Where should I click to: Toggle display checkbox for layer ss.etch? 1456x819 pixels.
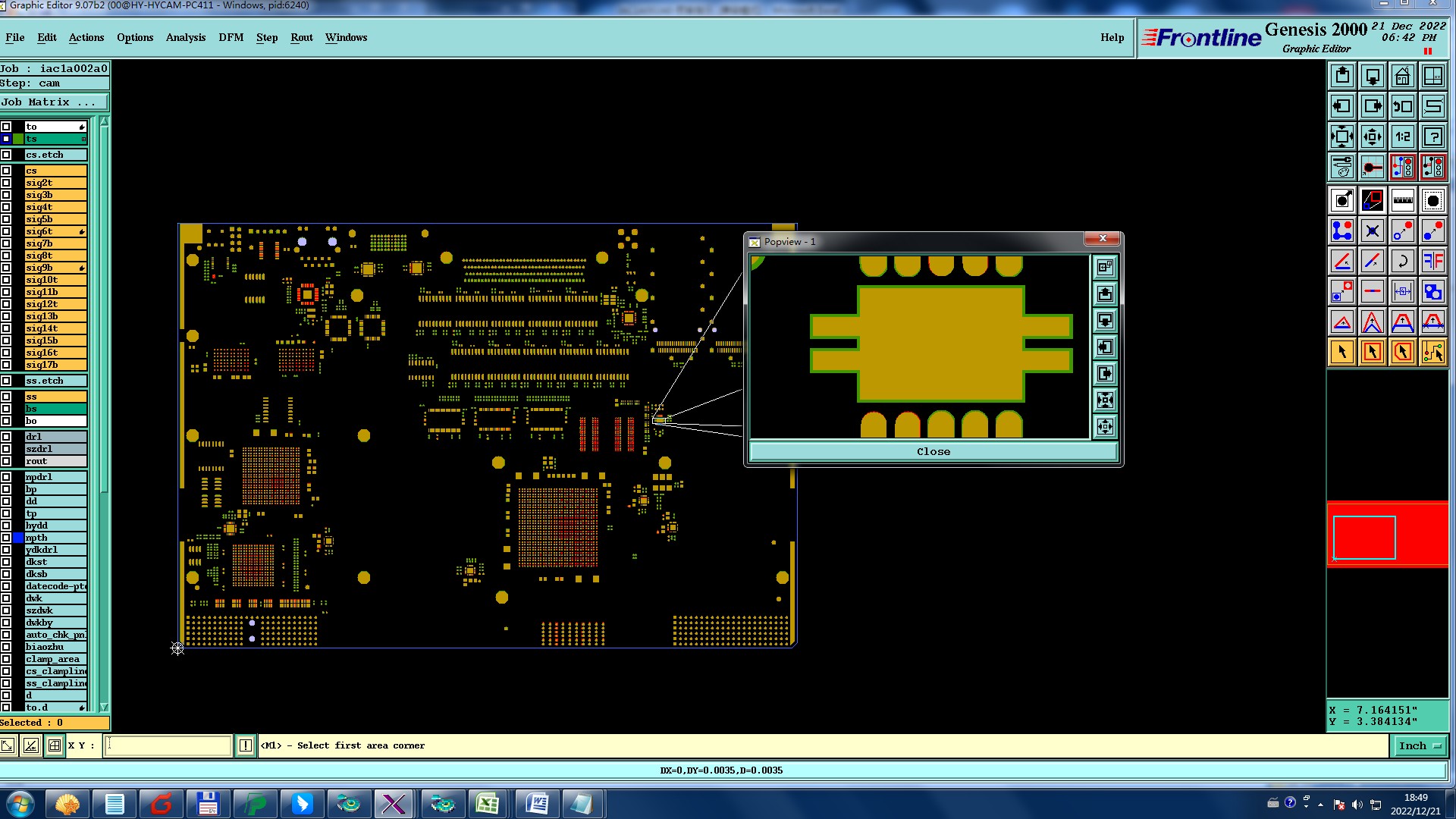click(6, 381)
